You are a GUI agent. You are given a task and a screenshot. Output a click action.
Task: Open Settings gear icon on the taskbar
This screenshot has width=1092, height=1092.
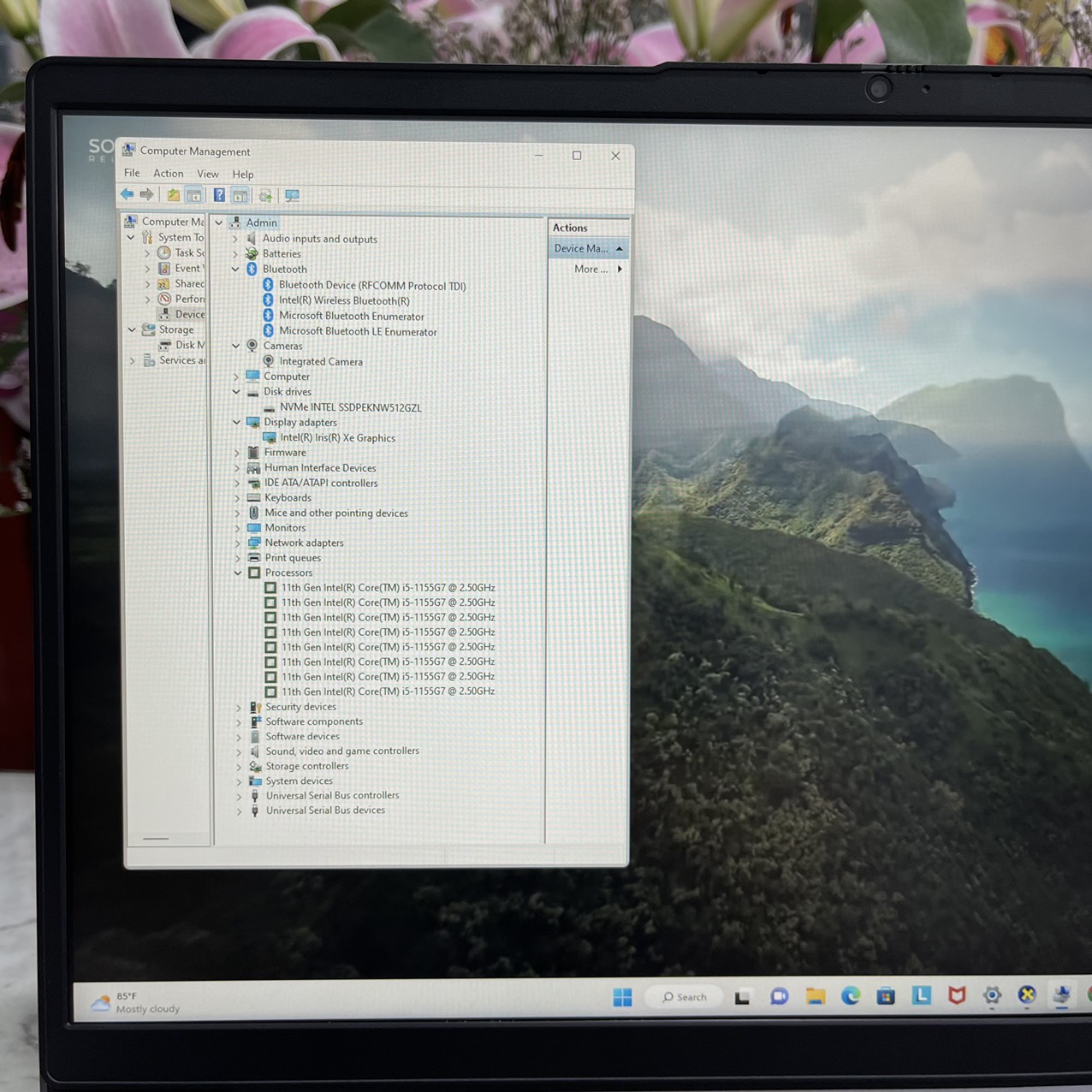(992, 995)
